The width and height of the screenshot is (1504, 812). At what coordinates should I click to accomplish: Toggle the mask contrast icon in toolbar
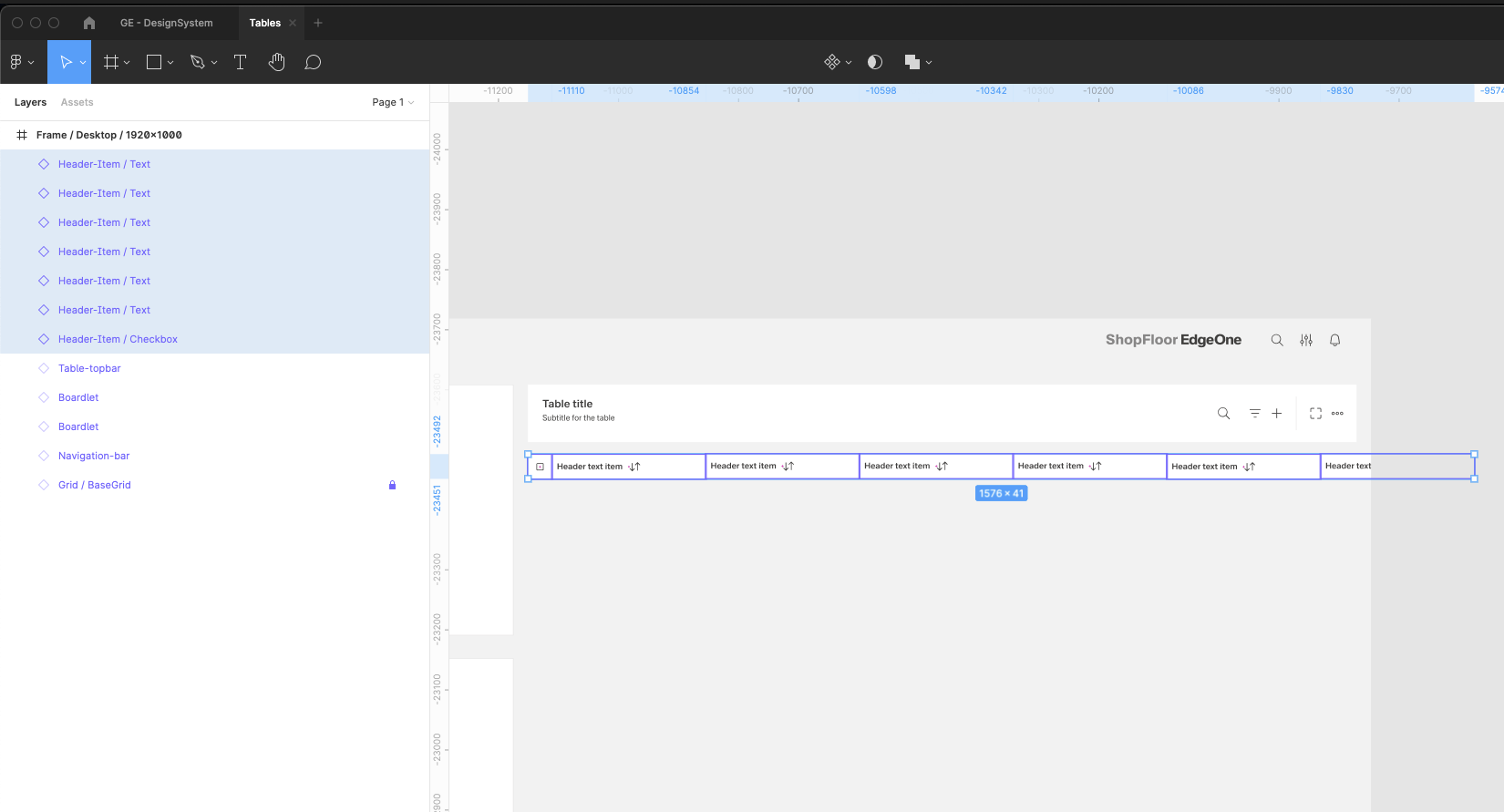point(875,62)
